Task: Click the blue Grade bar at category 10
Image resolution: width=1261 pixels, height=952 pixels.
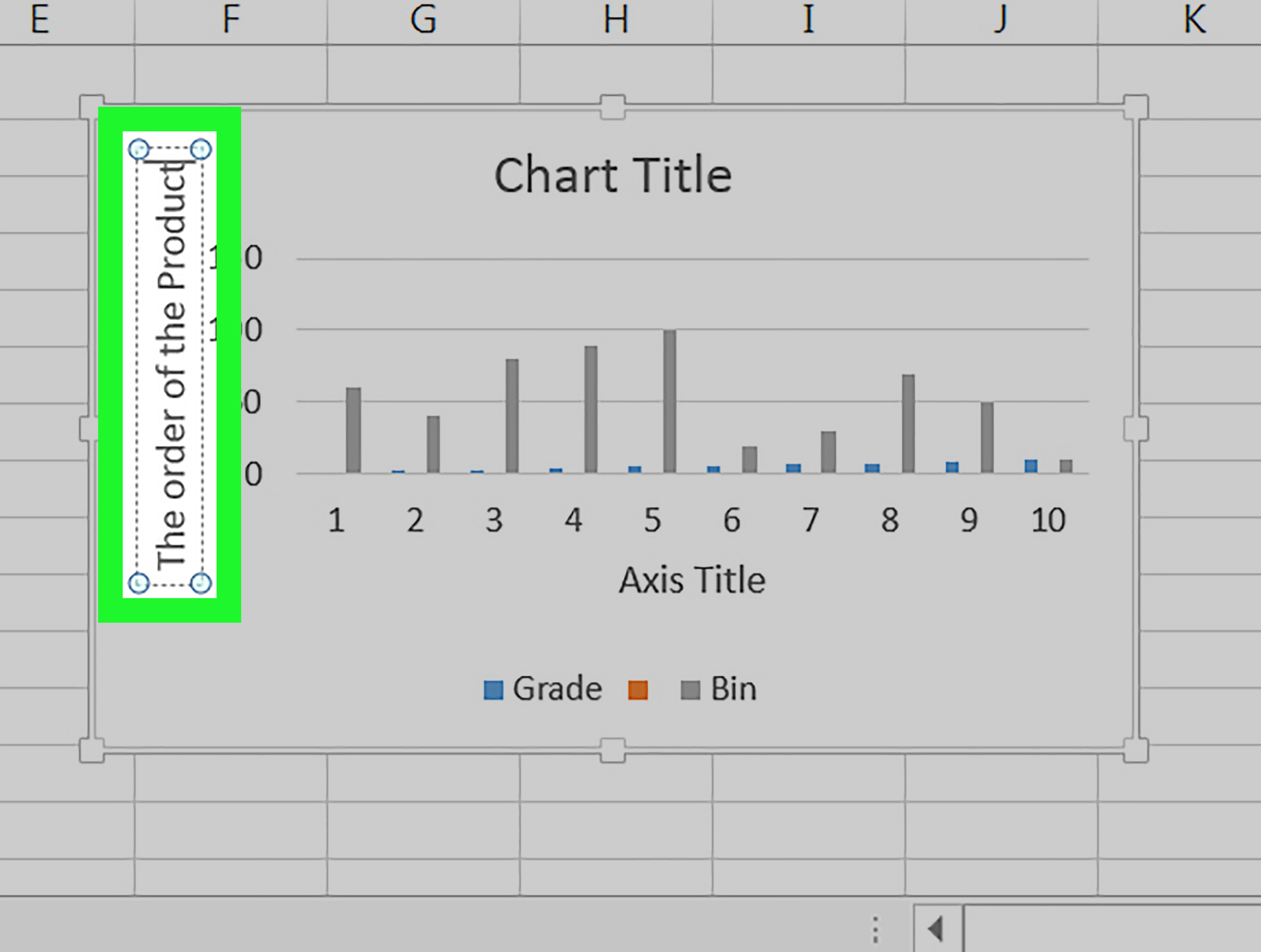Action: coord(1031,467)
